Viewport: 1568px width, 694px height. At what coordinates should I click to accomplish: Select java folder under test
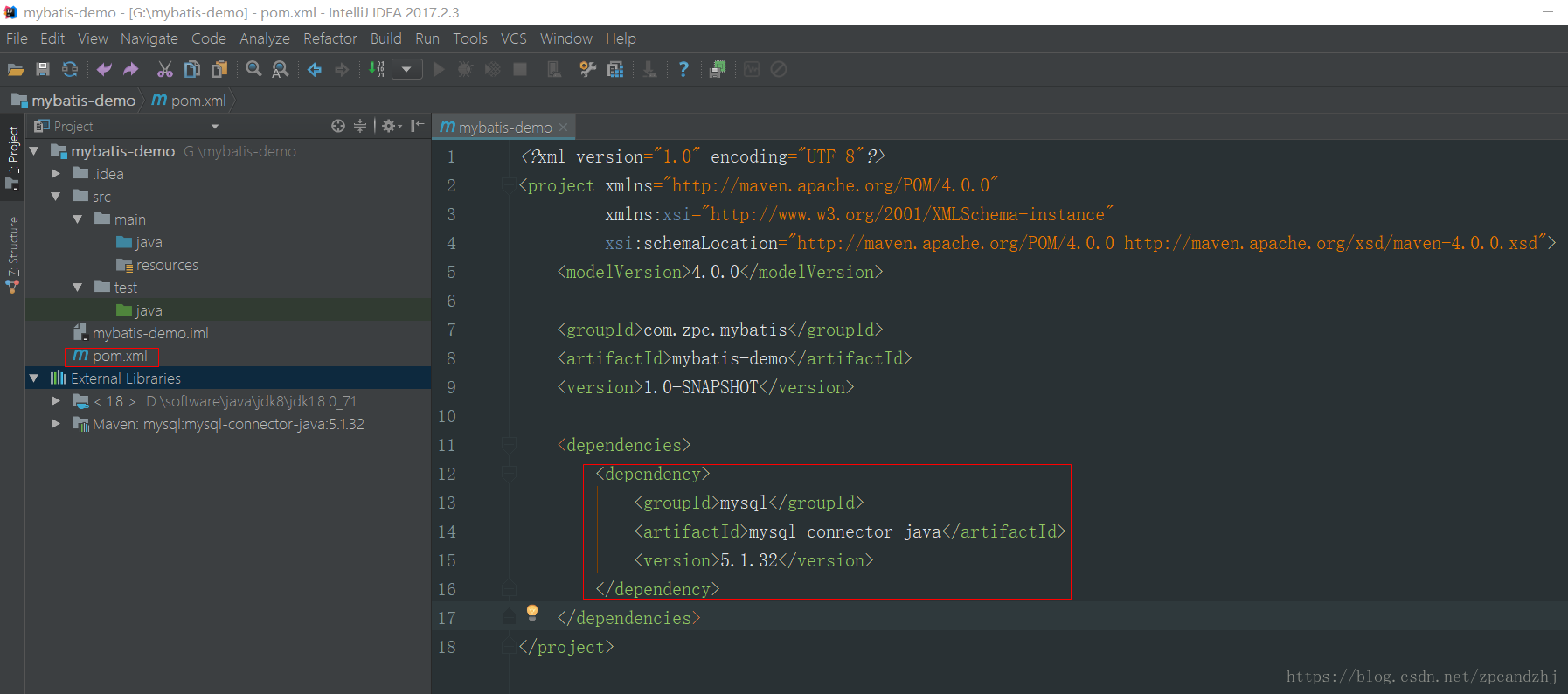(x=140, y=310)
